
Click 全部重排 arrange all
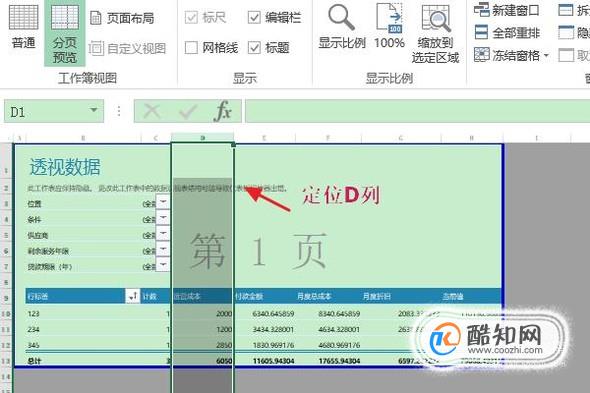[506, 33]
